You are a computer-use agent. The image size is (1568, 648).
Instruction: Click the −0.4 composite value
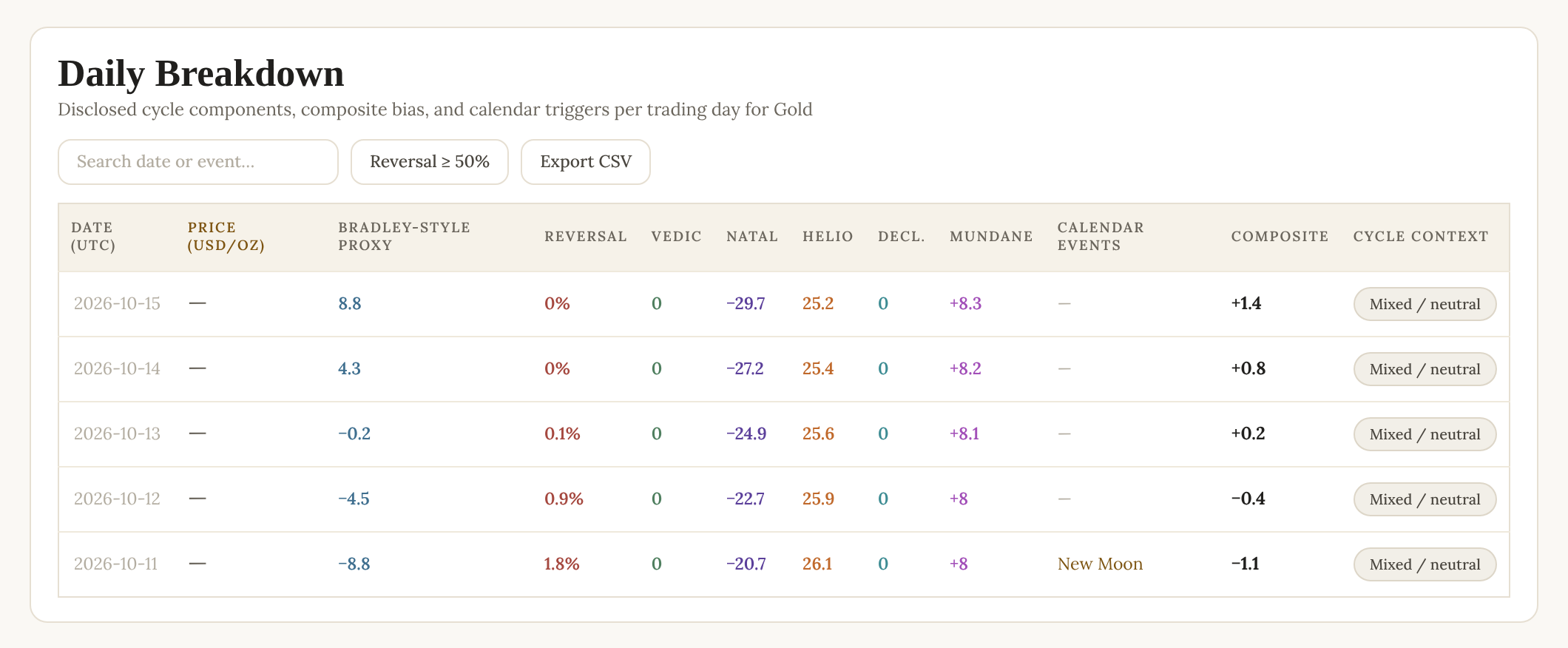pos(1248,499)
